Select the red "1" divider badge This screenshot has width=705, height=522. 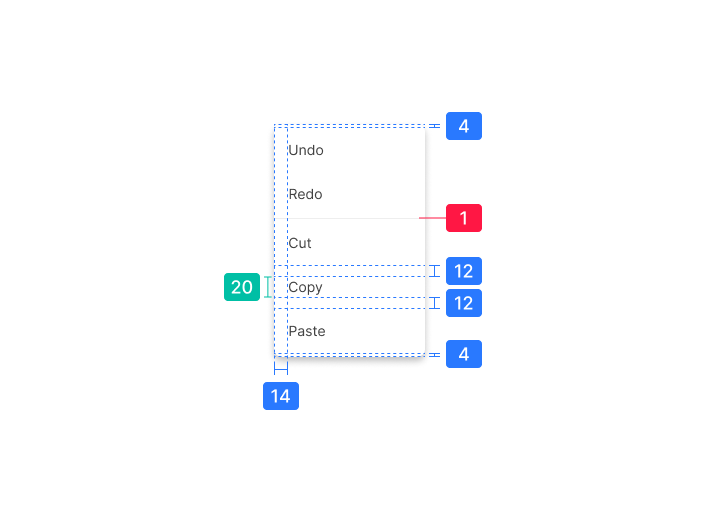pyautogui.click(x=464, y=218)
